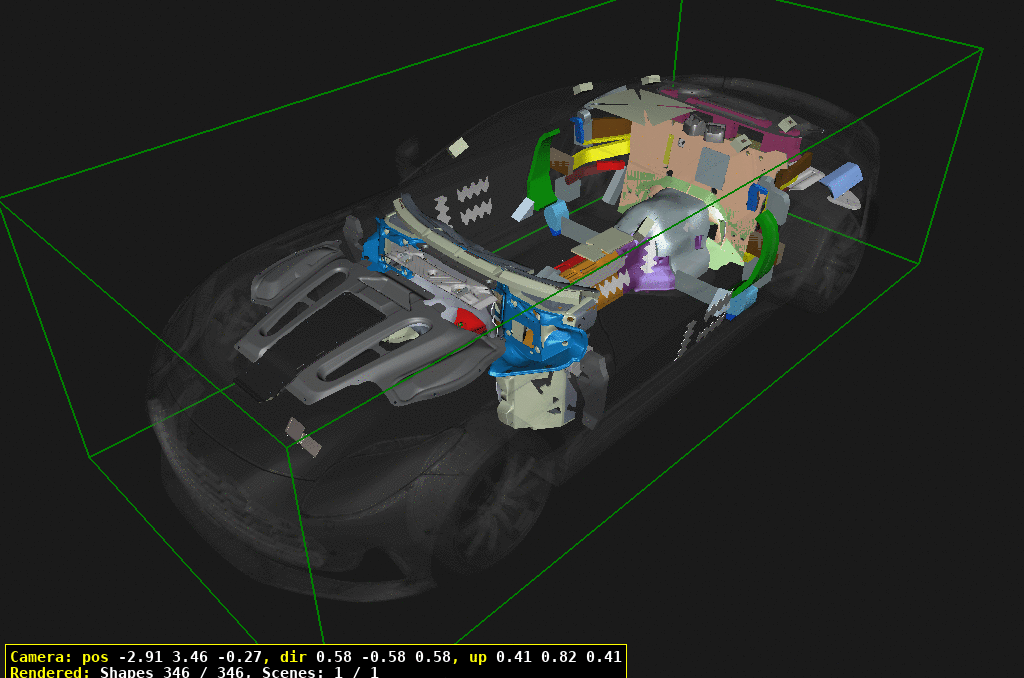Click the yellow curved strip component
1024x678 pixels.
click(x=598, y=153)
